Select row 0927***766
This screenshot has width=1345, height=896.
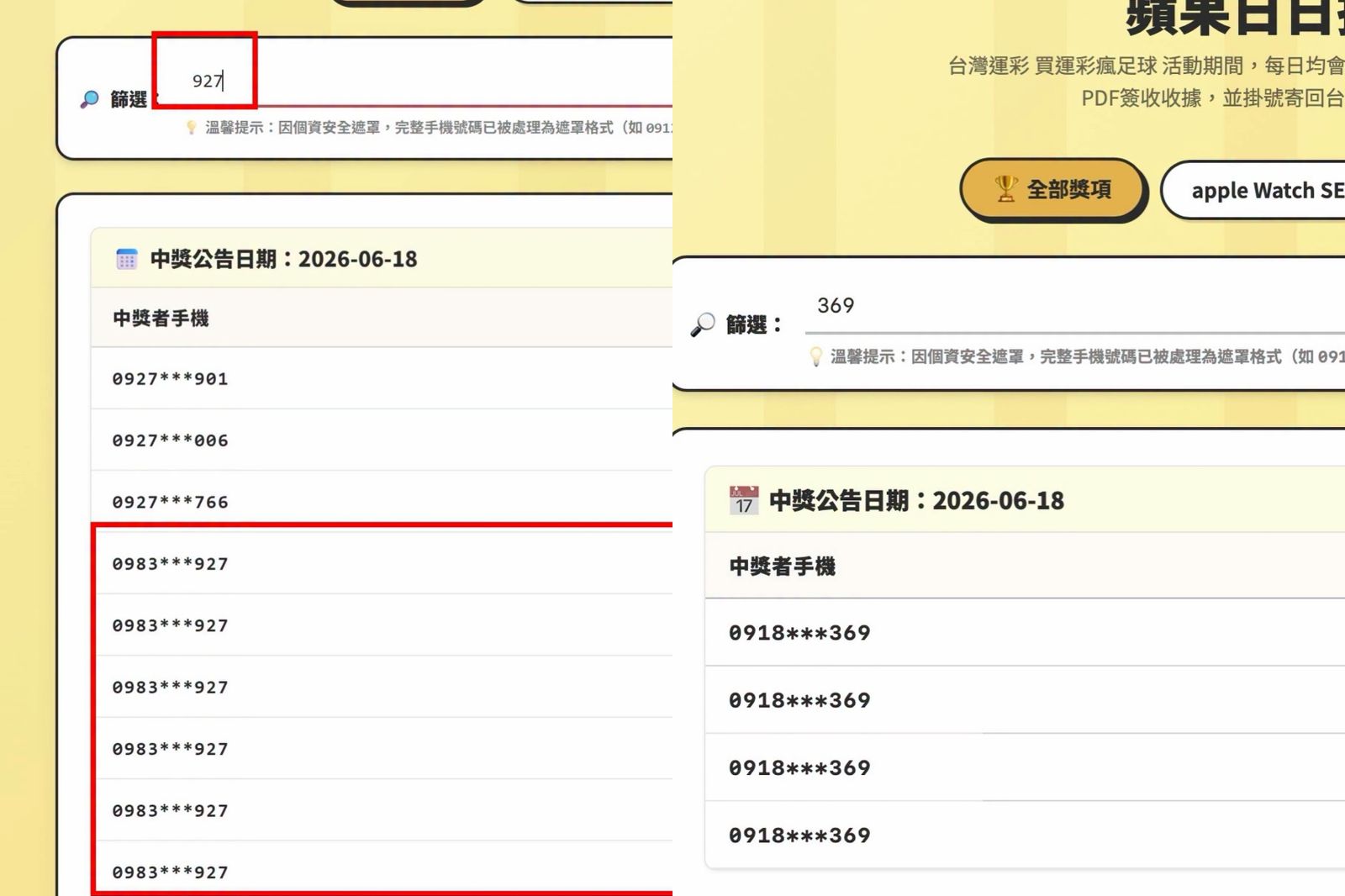382,502
